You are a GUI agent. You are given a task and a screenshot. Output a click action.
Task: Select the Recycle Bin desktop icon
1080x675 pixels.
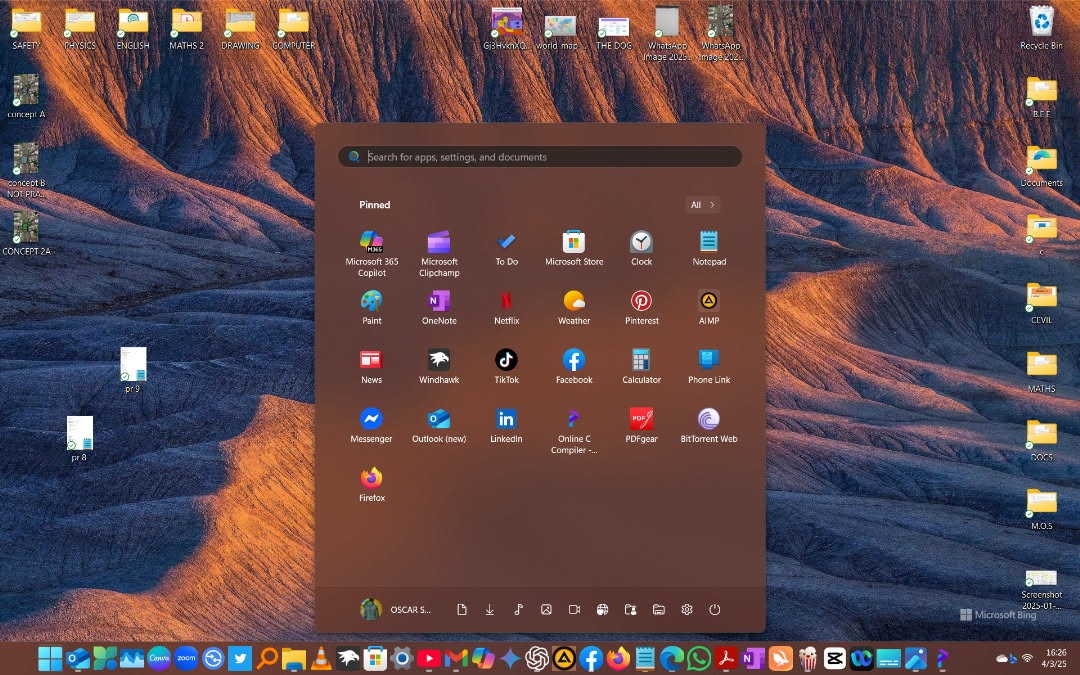(1041, 28)
